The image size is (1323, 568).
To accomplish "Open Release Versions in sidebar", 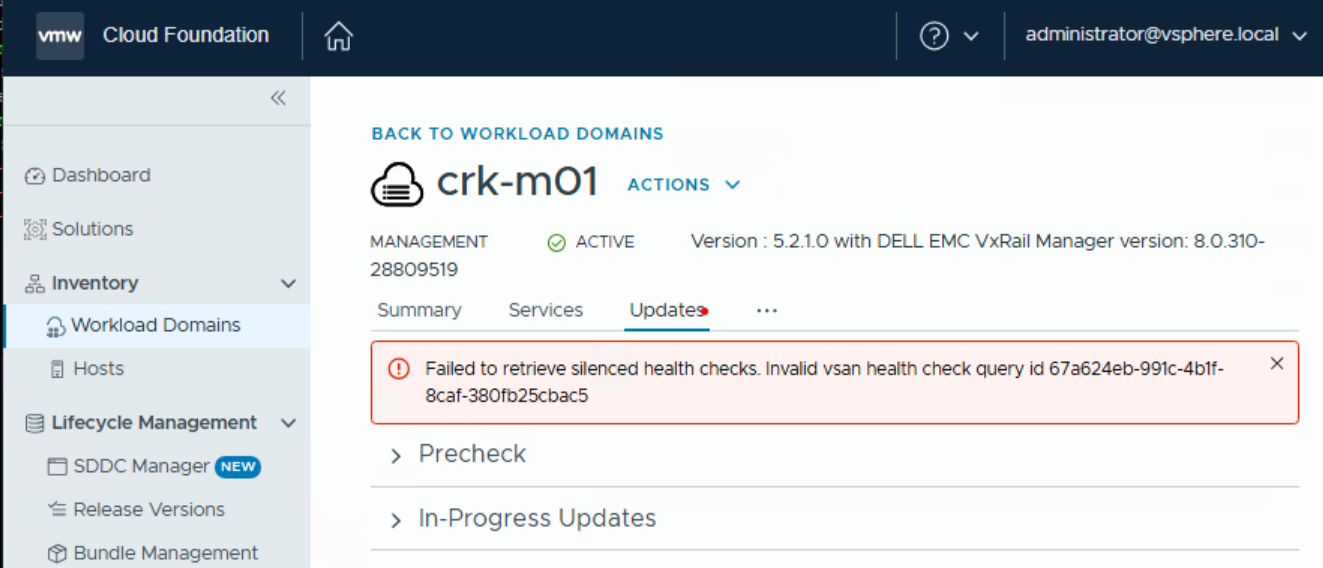I will point(148,510).
